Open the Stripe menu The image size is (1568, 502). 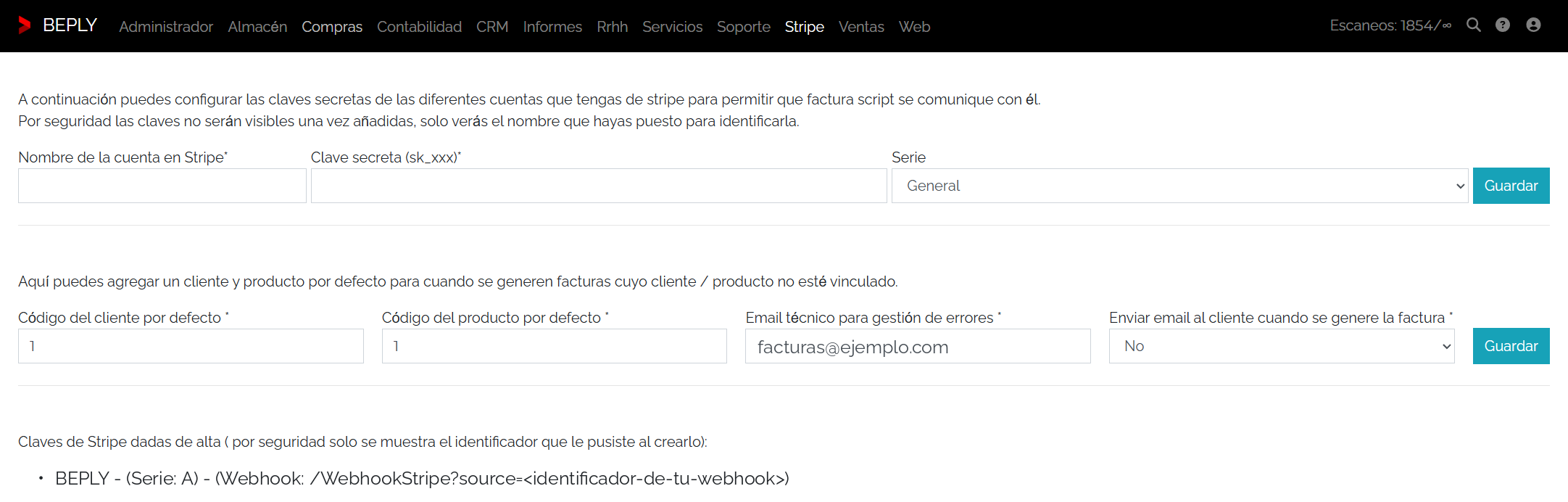[x=805, y=27]
